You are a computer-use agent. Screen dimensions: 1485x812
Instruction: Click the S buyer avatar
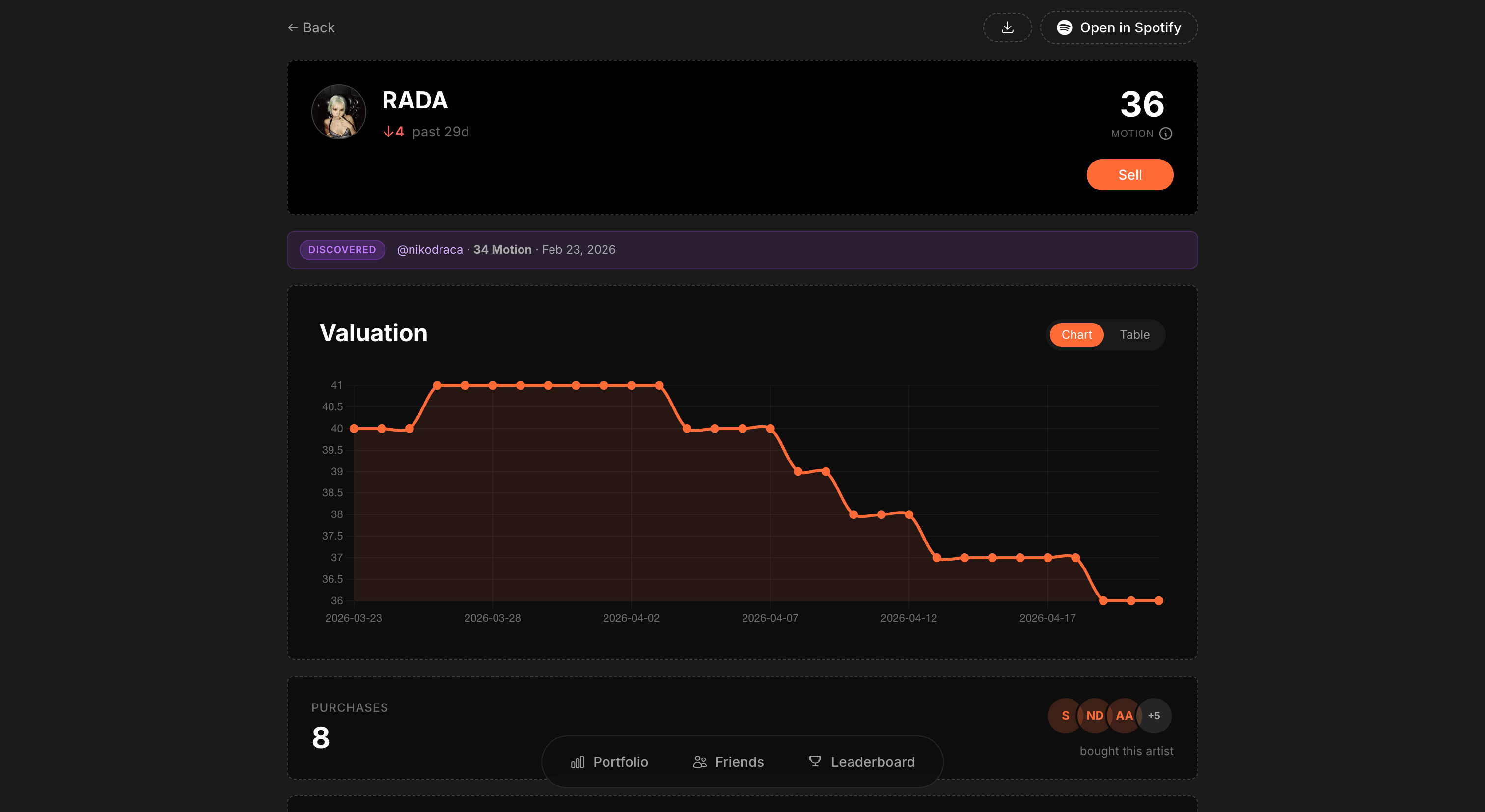[1065, 715]
